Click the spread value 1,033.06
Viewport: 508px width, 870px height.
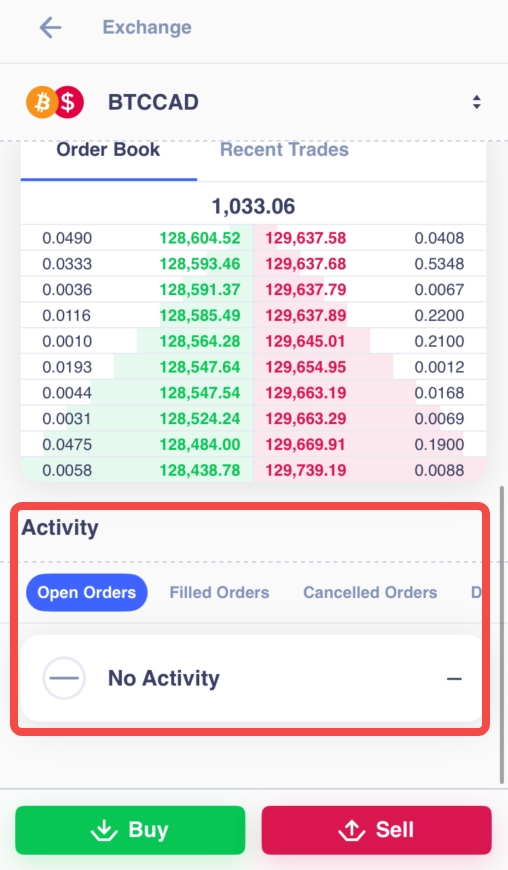tap(253, 206)
